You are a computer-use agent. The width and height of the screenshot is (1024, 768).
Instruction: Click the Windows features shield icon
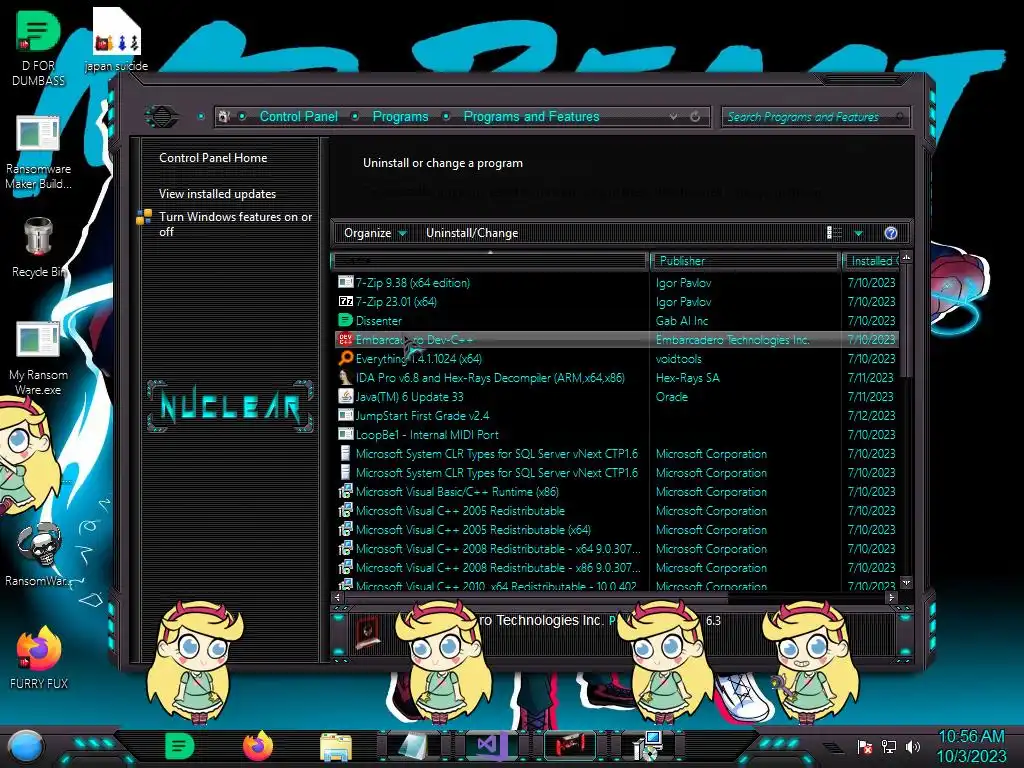tap(144, 217)
